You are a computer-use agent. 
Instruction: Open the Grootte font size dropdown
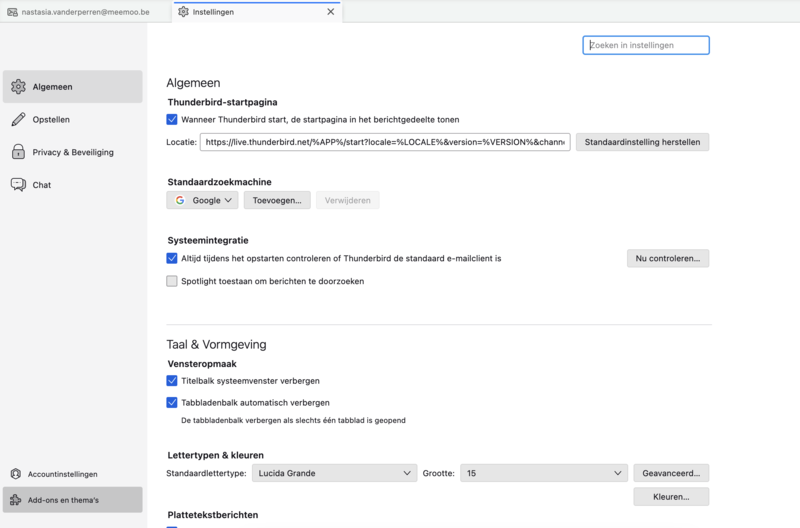tap(543, 473)
